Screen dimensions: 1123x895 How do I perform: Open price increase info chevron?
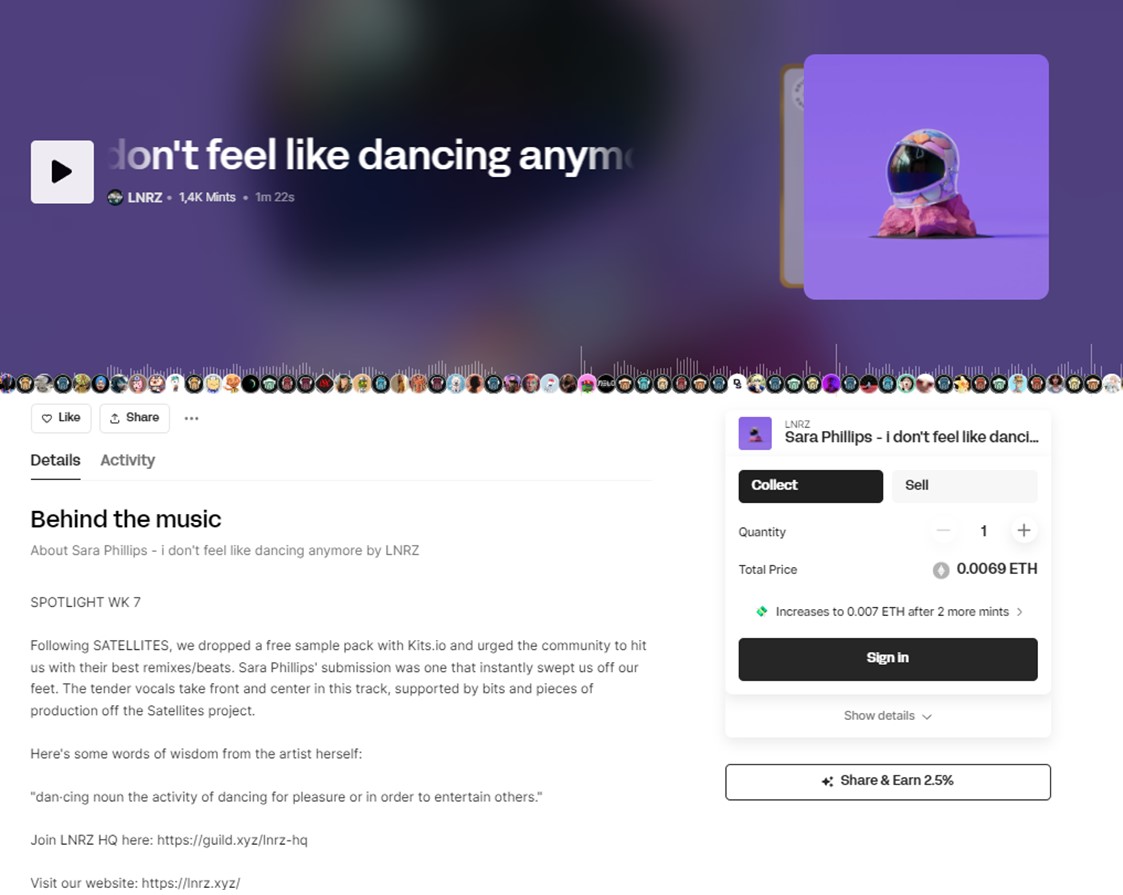click(1020, 611)
